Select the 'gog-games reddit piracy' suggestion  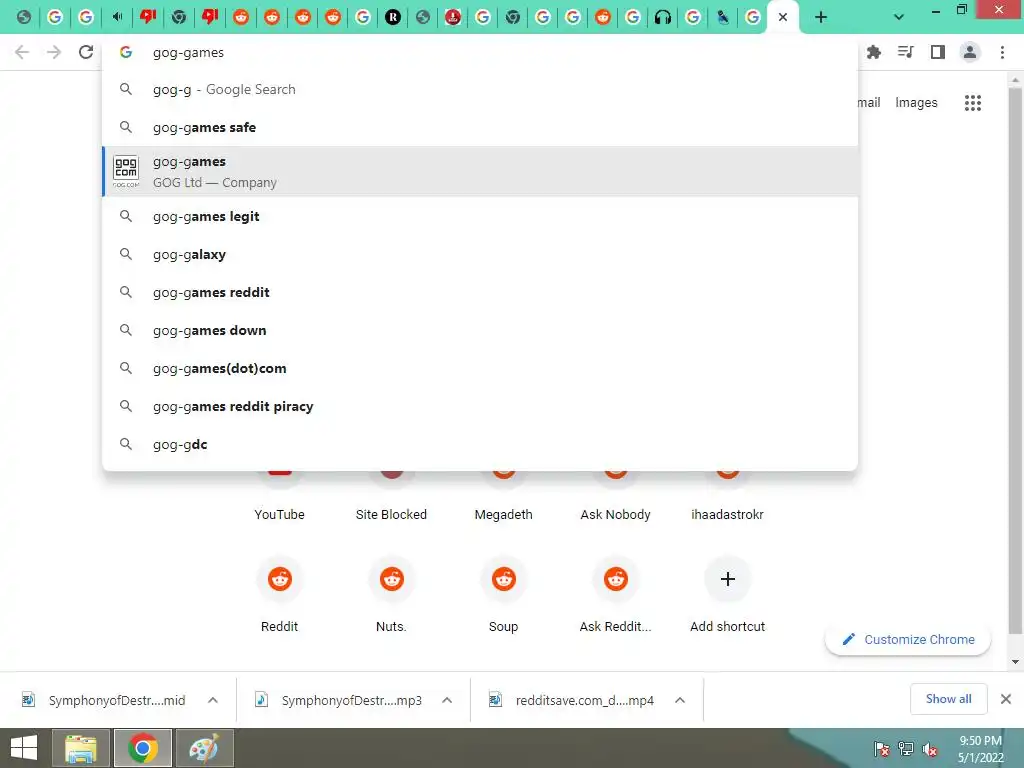click(x=479, y=406)
